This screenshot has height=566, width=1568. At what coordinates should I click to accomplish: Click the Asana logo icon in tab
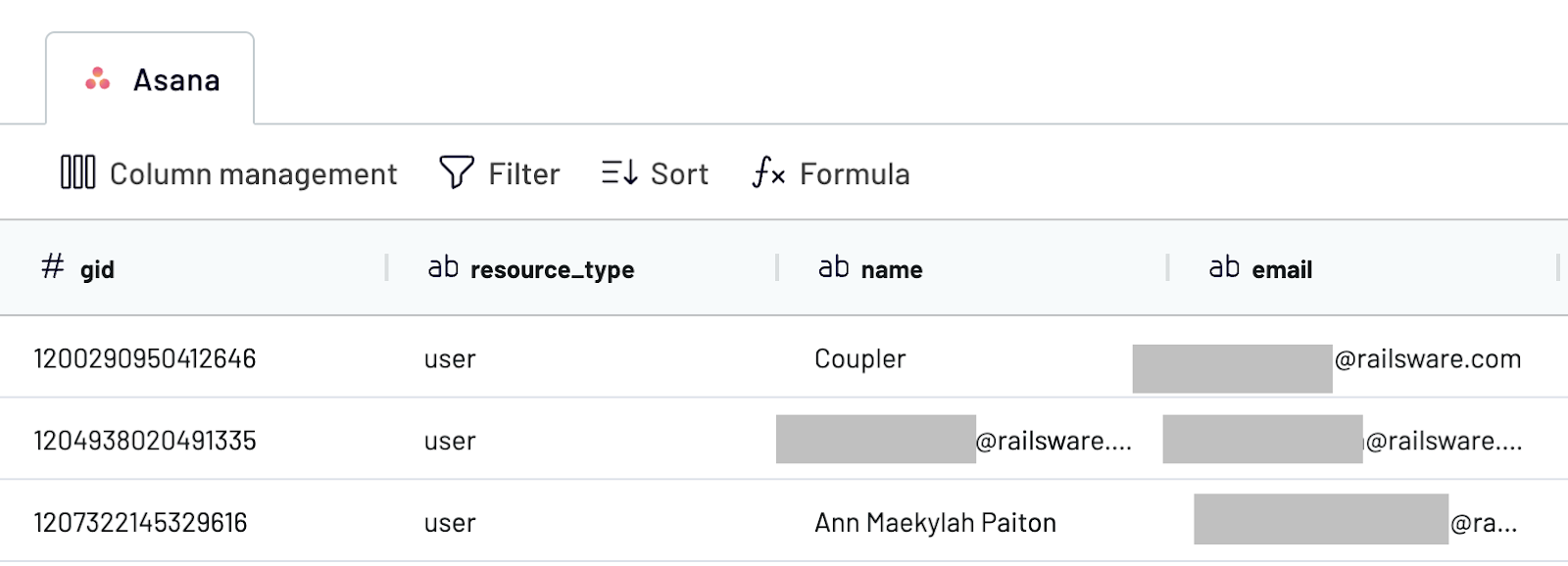coord(97,79)
